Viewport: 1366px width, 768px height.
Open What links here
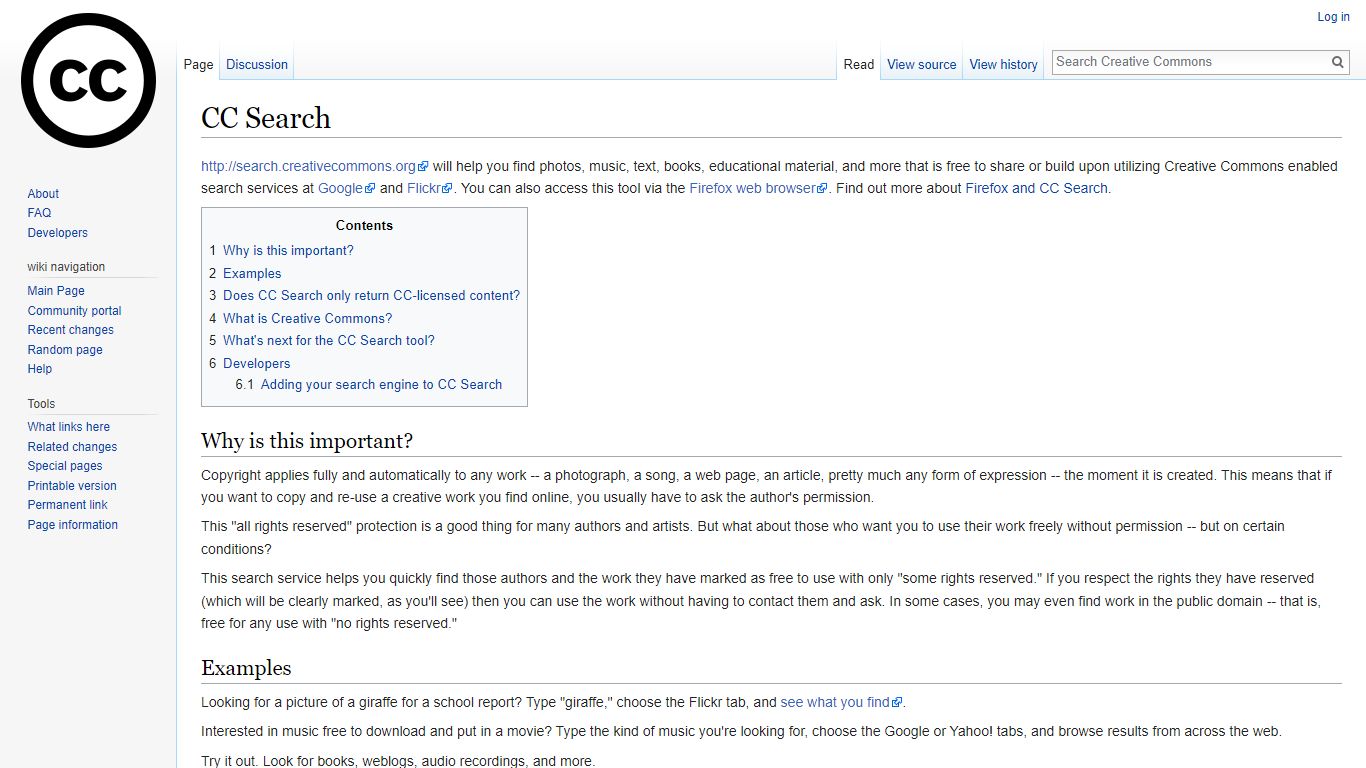68,427
